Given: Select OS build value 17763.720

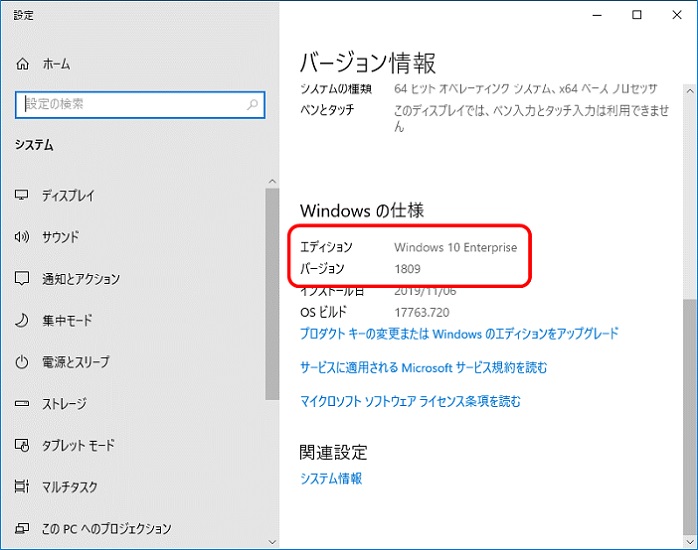Looking at the screenshot, I should pyautogui.click(x=422, y=312).
